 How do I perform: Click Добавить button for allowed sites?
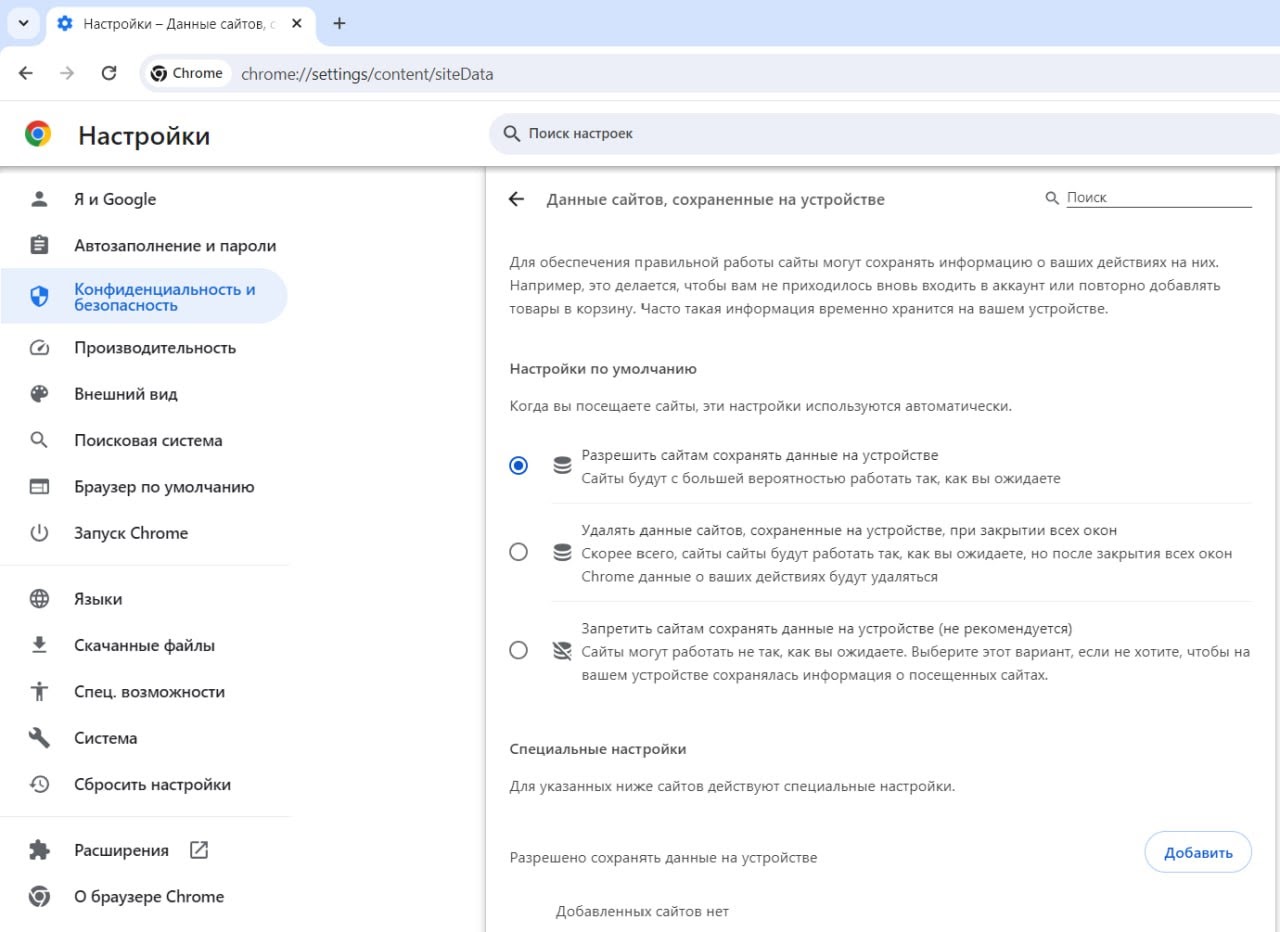[1198, 852]
